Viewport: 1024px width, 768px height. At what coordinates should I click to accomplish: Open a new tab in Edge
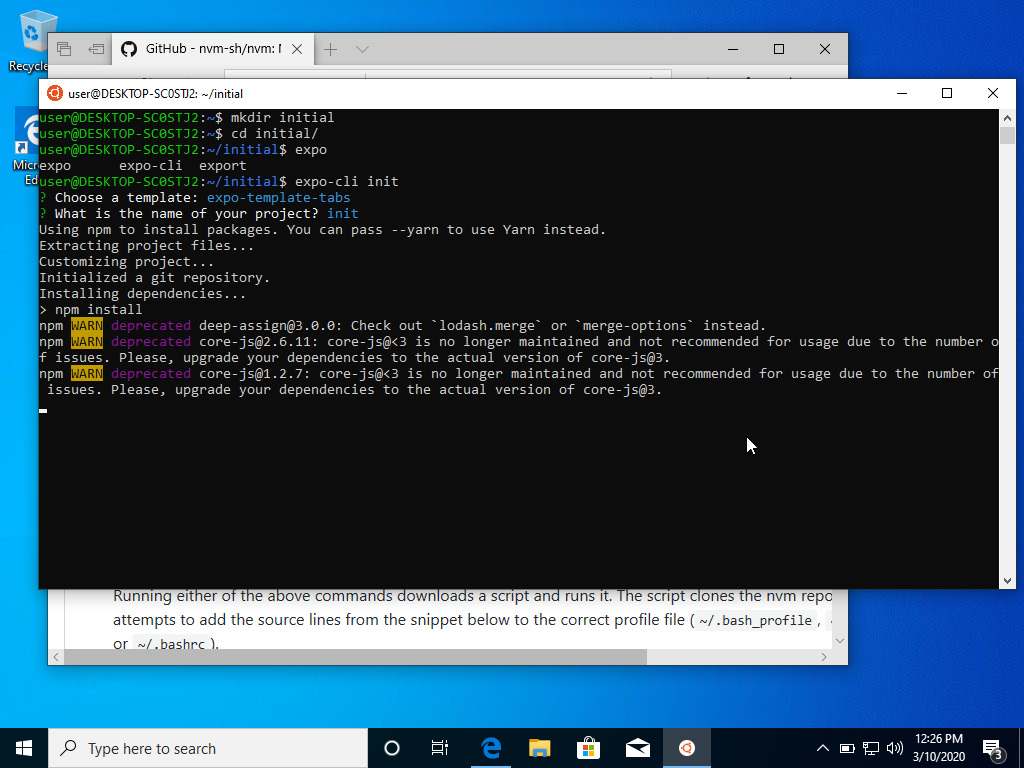330,49
